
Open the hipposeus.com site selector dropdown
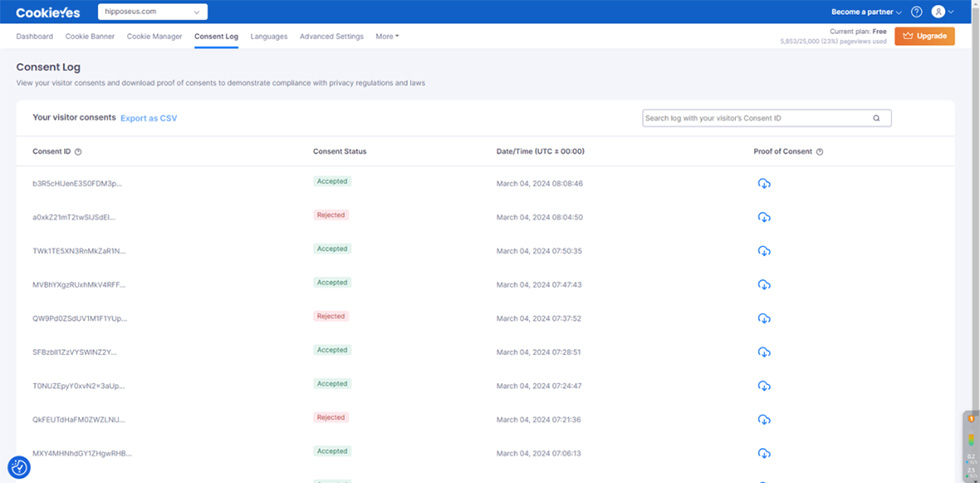152,12
